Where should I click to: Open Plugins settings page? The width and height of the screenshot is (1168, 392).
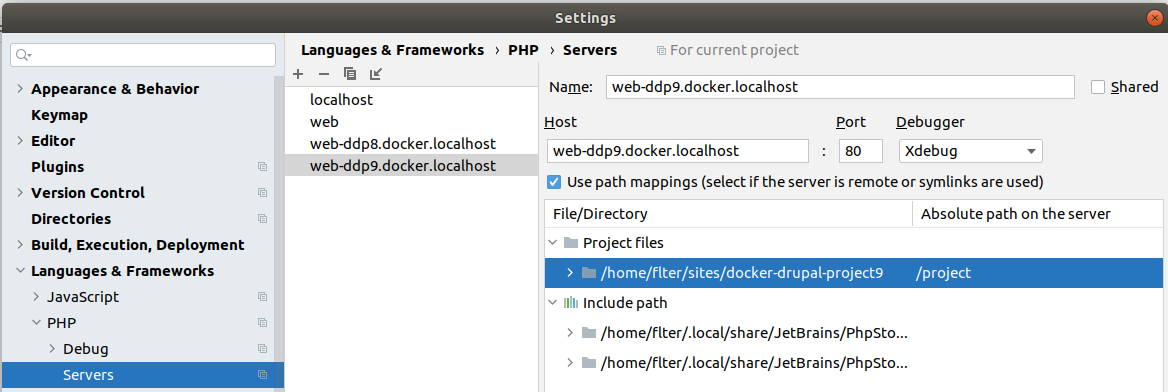coord(57,167)
